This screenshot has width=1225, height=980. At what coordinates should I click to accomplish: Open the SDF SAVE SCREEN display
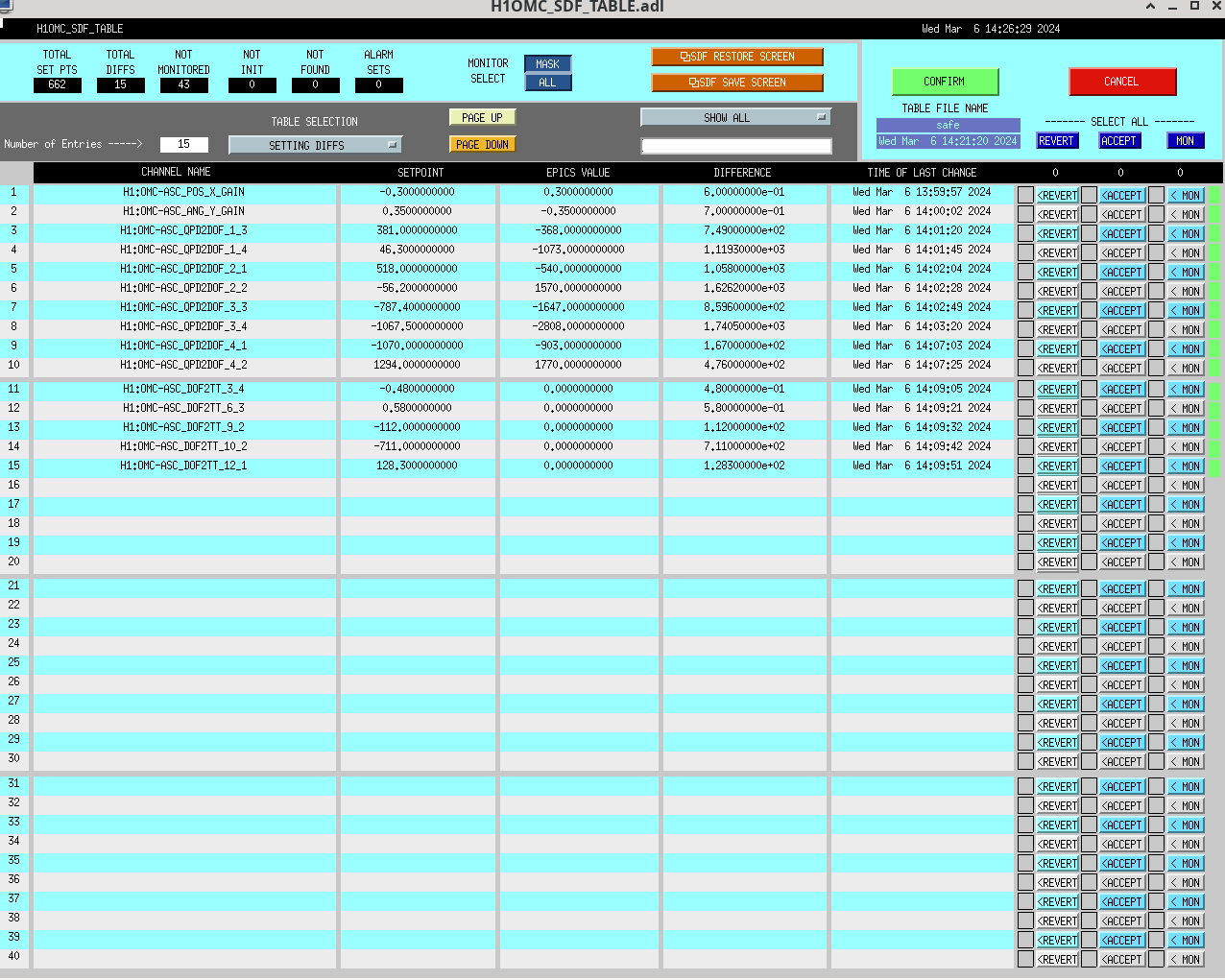point(736,83)
